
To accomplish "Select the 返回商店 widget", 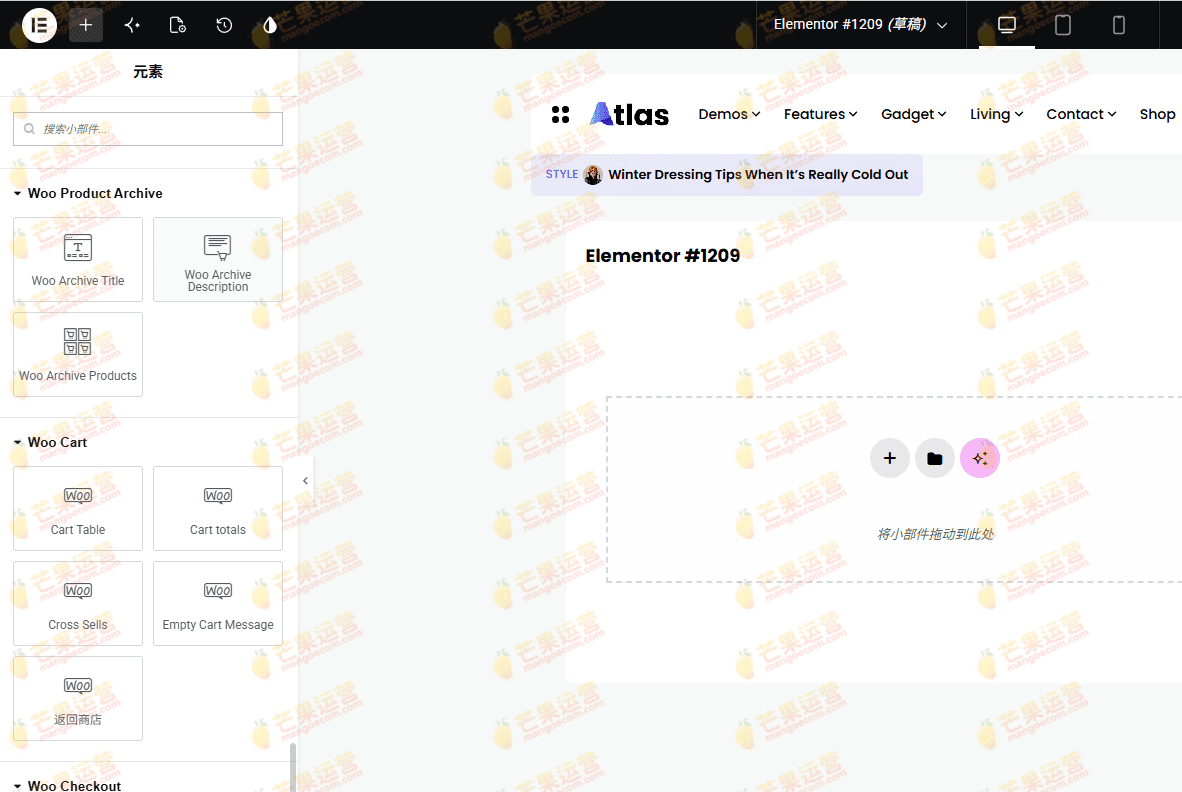I will click(78, 699).
